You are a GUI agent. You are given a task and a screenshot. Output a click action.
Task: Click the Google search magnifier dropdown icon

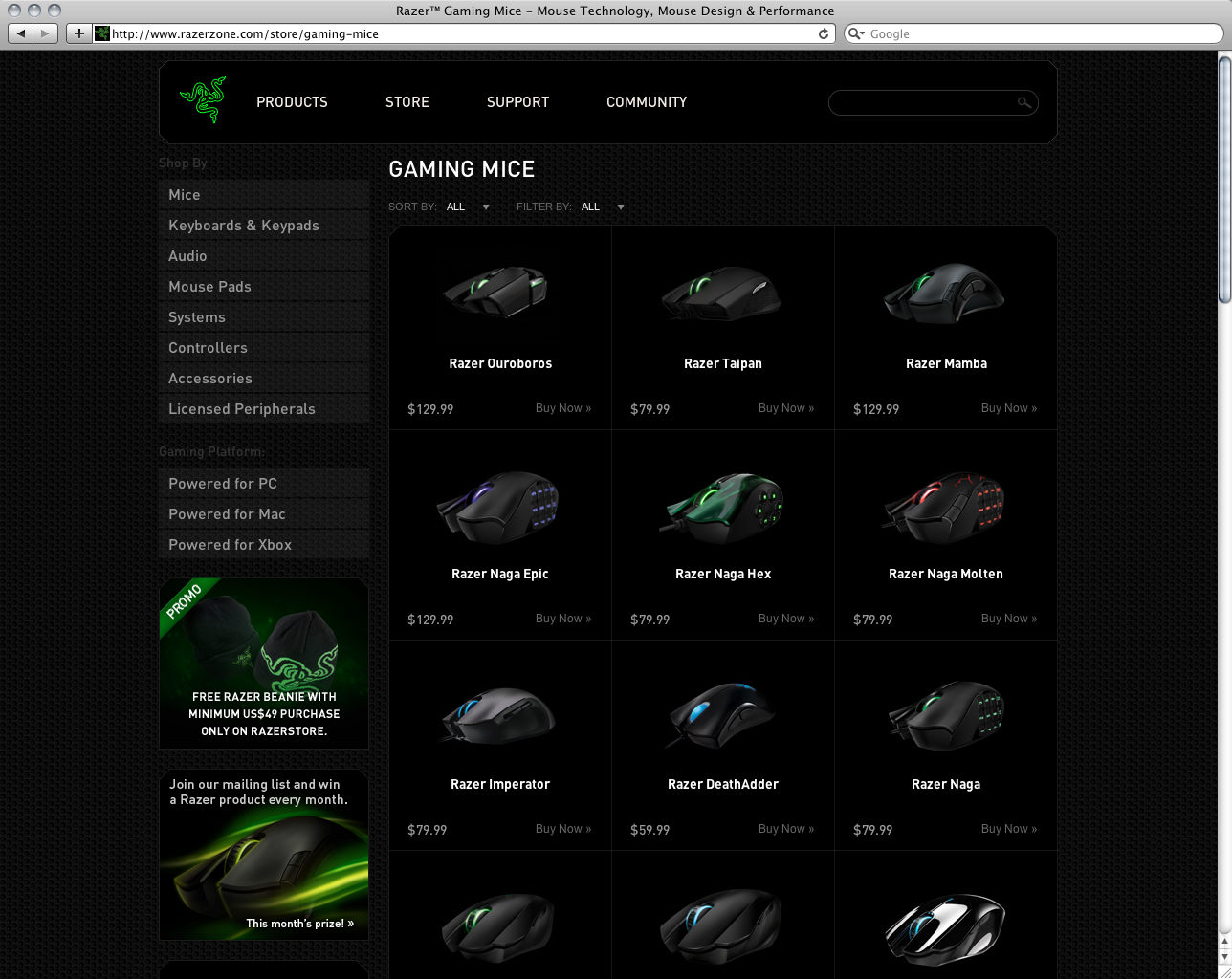(857, 33)
